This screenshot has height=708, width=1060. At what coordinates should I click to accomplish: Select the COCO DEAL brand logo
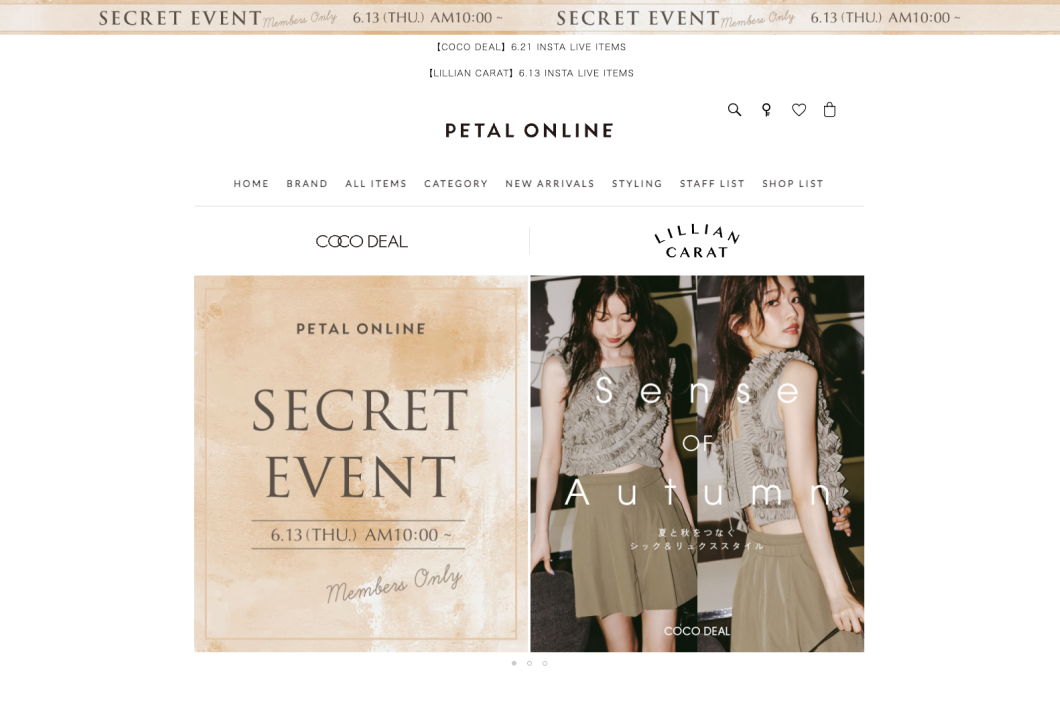pos(362,241)
